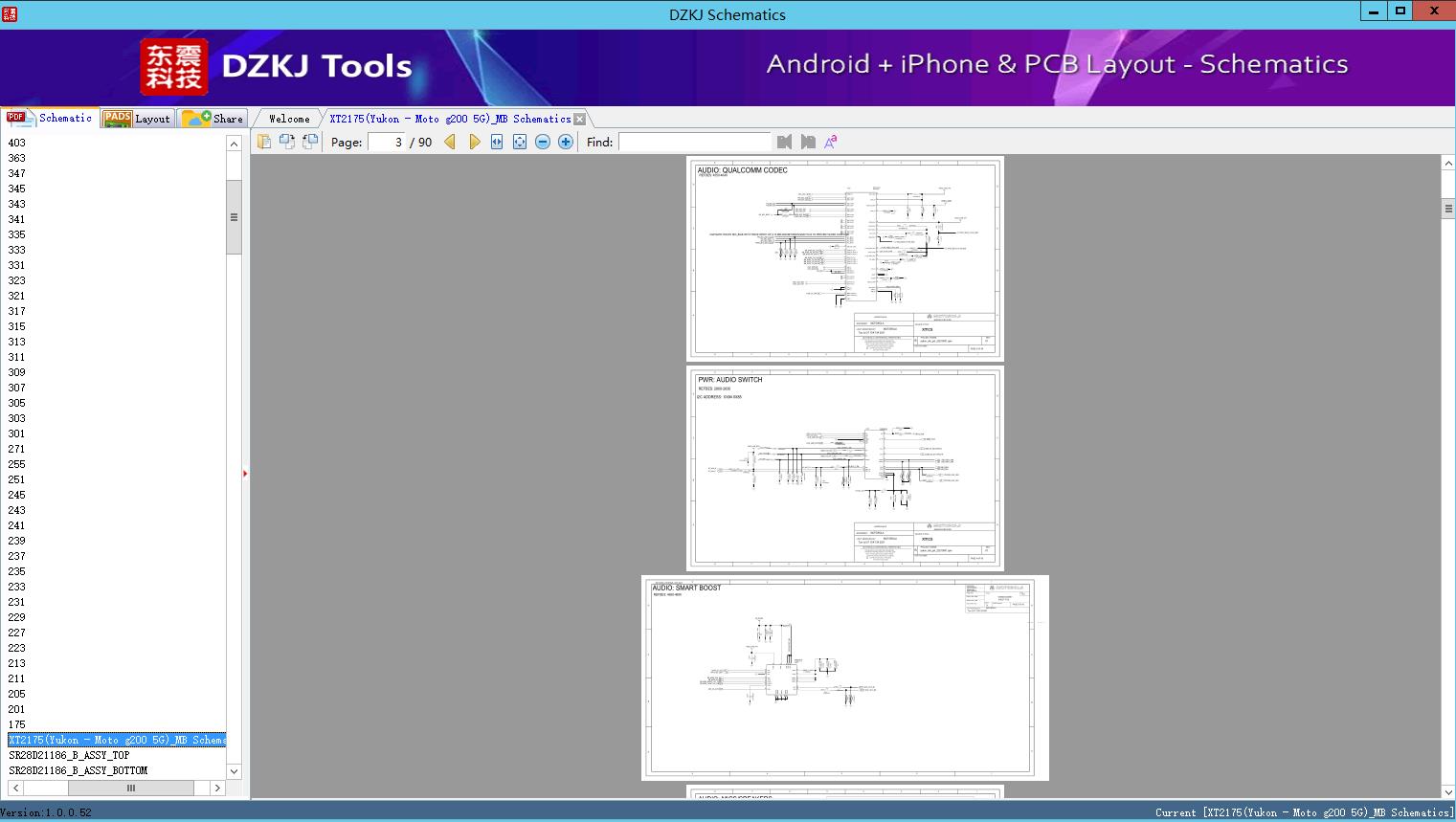Click the Find search text field
1456x822 pixels.
pos(694,142)
